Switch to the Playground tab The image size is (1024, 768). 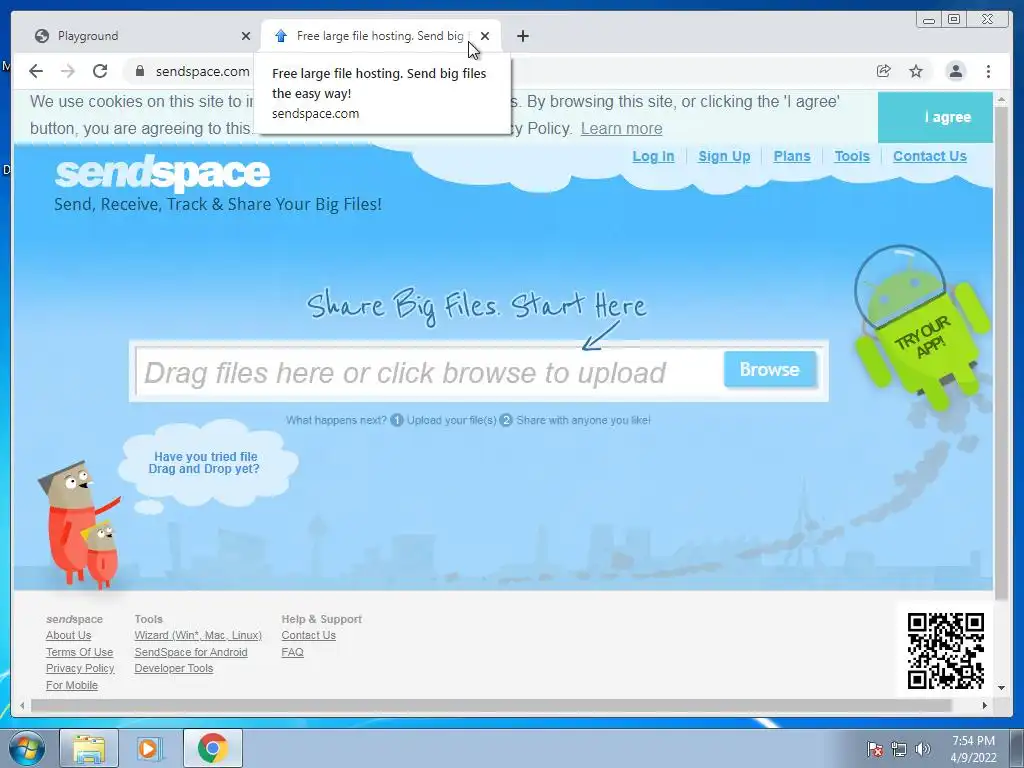[x=137, y=36]
